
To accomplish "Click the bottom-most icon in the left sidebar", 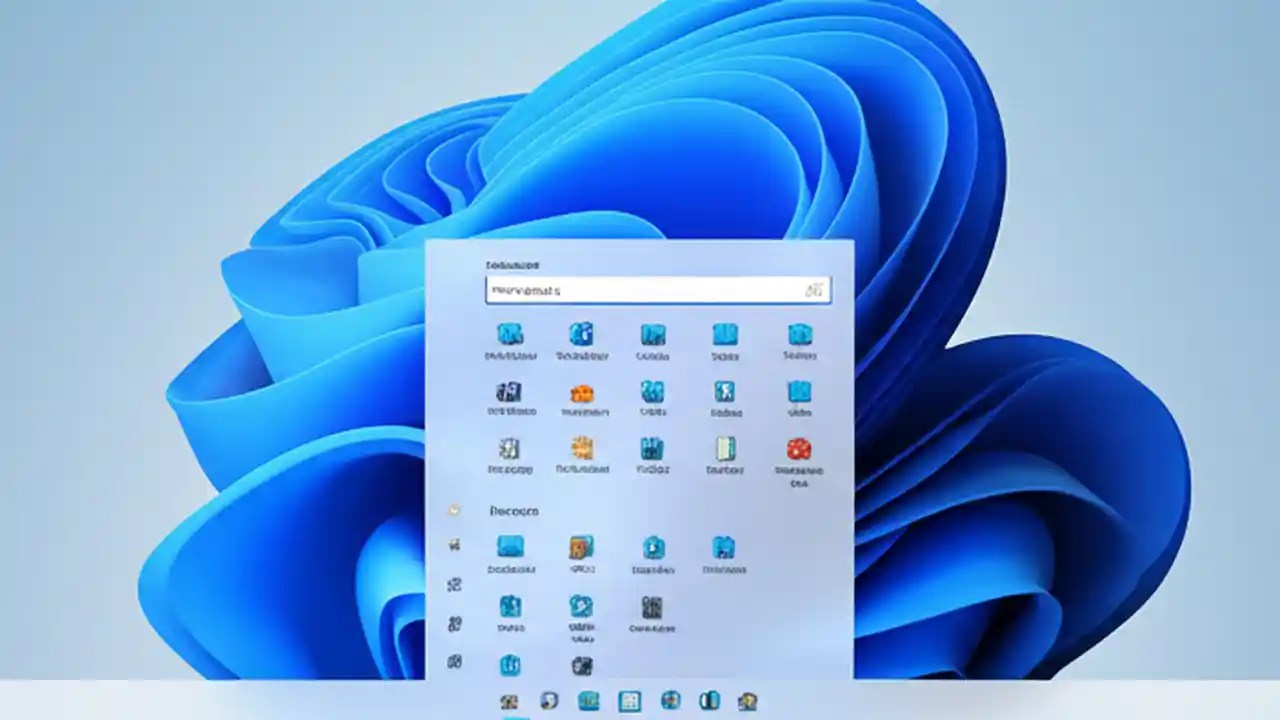I will pos(453,663).
